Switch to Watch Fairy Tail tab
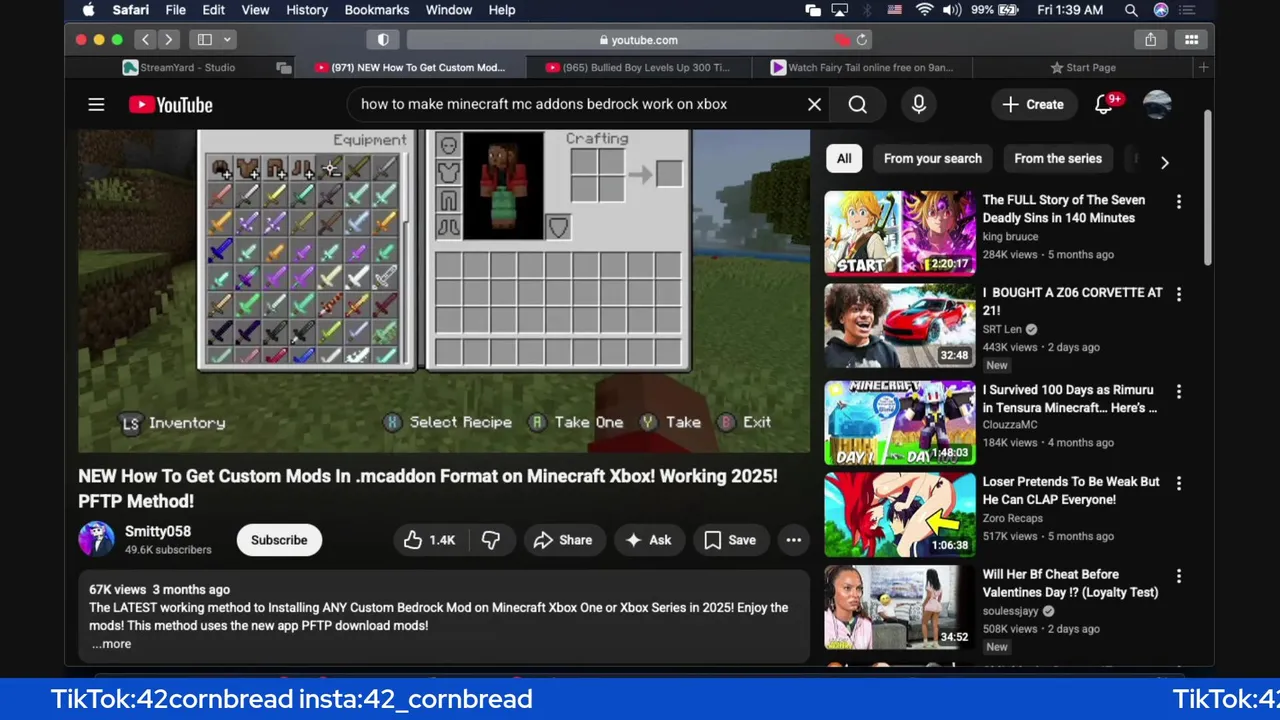This screenshot has height=720, width=1280. click(861, 67)
